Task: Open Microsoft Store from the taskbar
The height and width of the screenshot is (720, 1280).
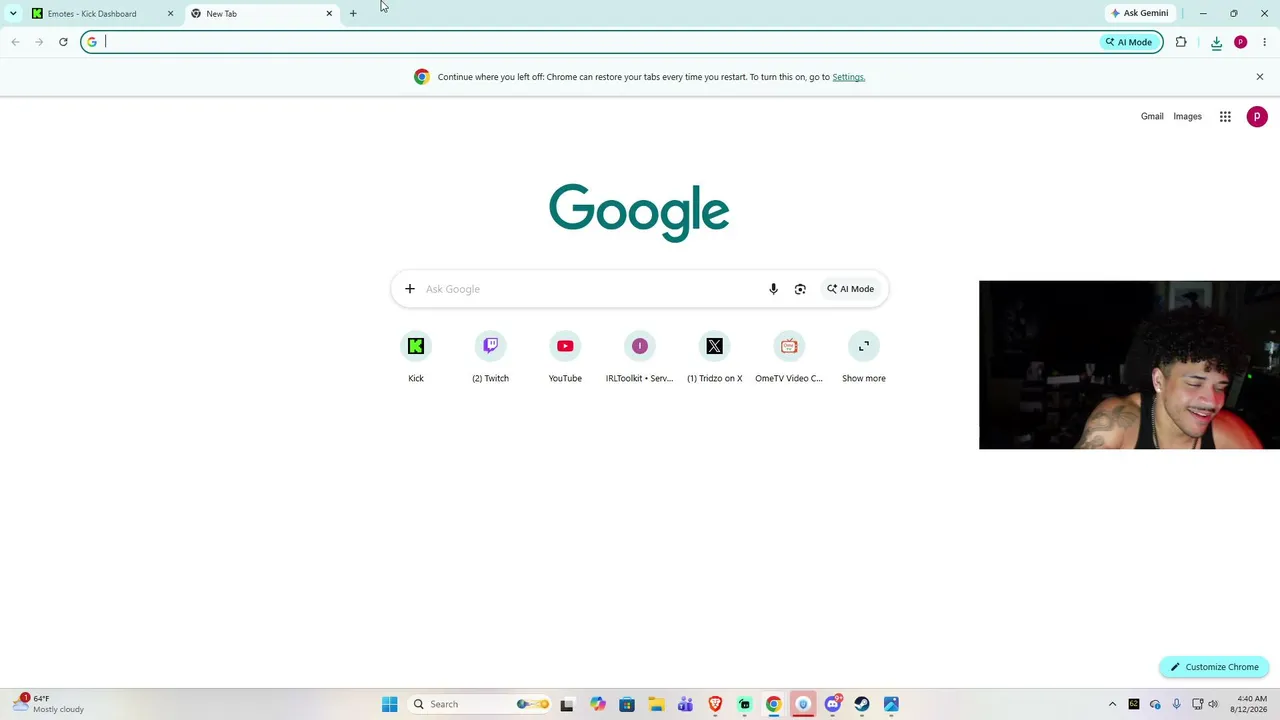Action: (x=627, y=704)
